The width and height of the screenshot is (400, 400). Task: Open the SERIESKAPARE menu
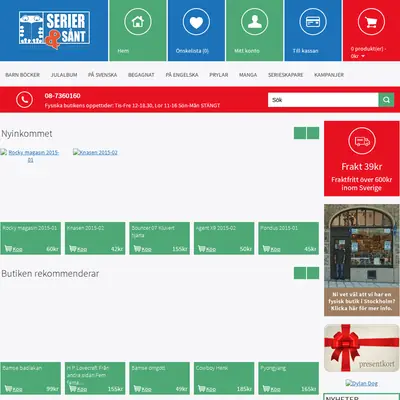(x=286, y=75)
